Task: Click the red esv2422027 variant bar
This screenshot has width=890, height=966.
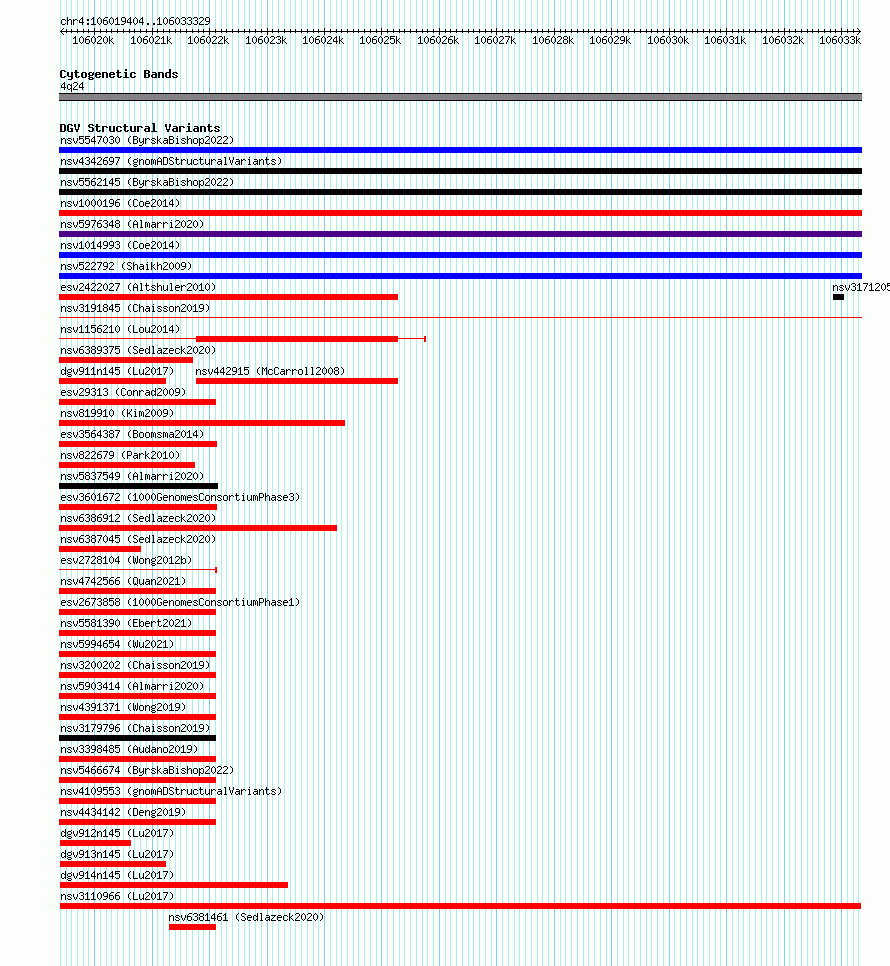Action: click(229, 297)
